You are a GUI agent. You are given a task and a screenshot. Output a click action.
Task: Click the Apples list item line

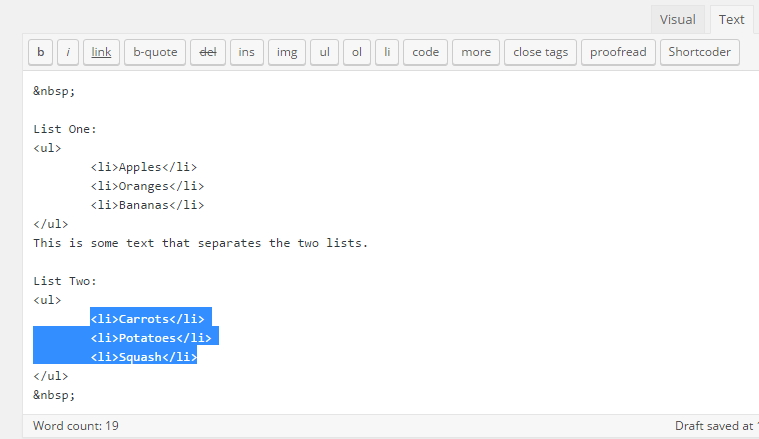[x=144, y=167]
